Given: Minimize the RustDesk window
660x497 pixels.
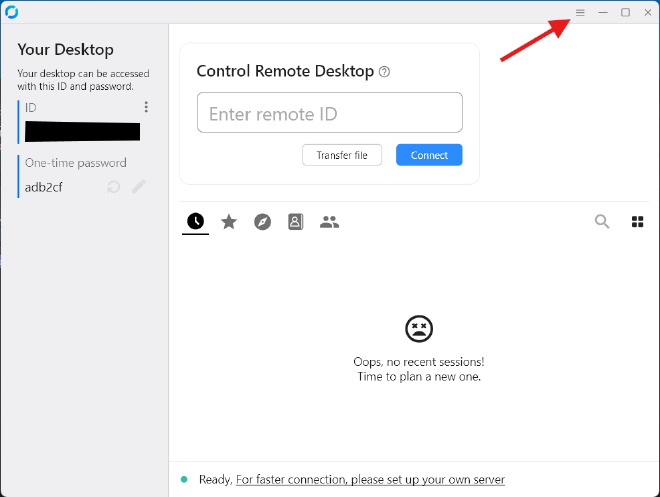Looking at the screenshot, I should (603, 12).
